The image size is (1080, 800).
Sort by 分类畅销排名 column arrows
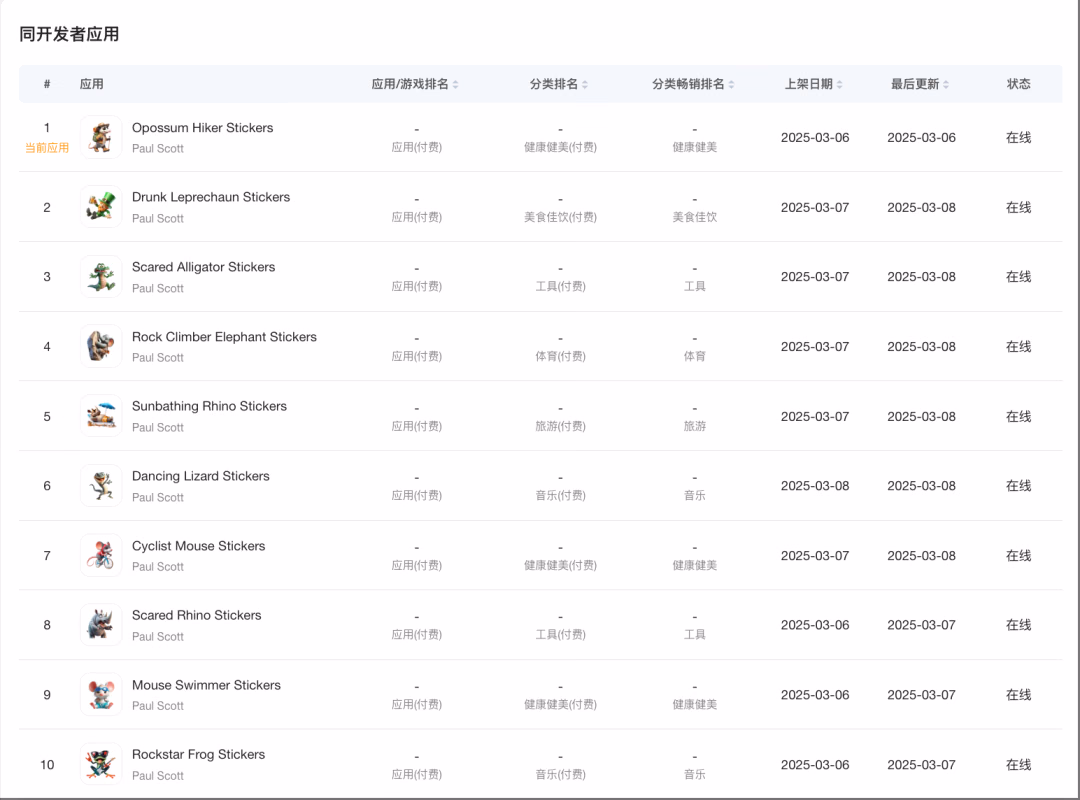(x=731, y=85)
